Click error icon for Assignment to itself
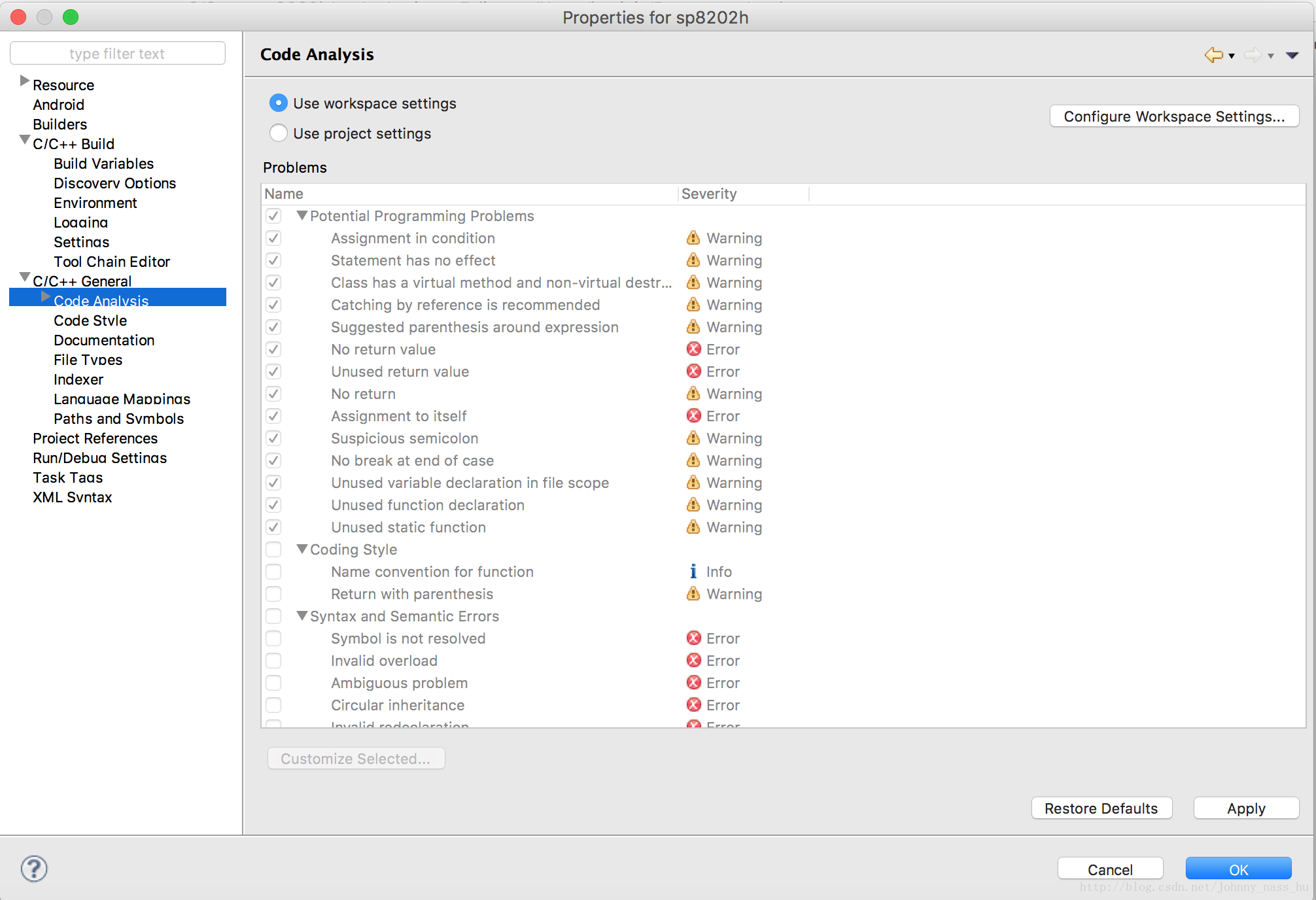1316x900 pixels. coord(693,416)
